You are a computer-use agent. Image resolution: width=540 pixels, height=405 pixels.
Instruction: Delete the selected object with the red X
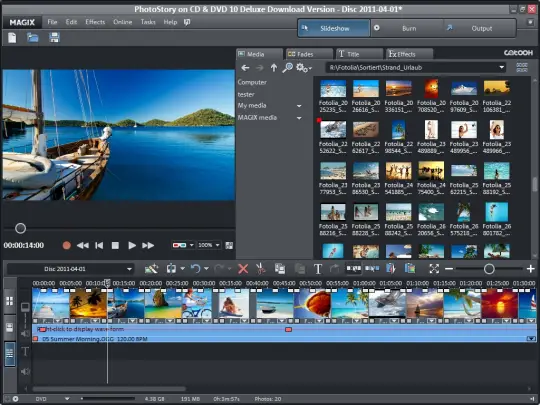[243, 269]
